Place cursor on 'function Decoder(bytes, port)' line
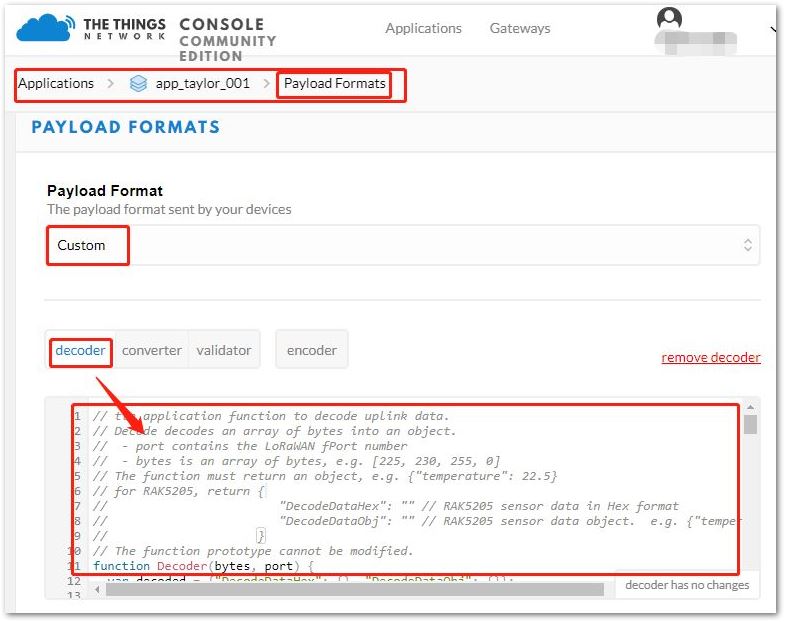Screen dimensions: 785x622 tap(203, 566)
